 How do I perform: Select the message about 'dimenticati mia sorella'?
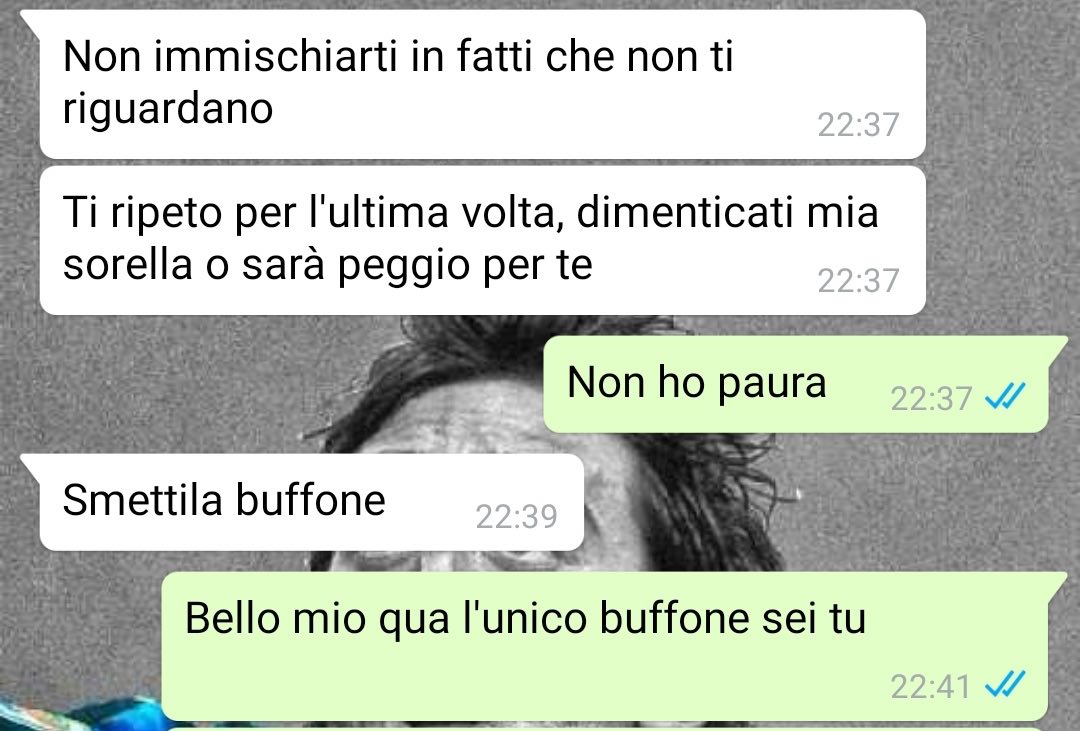(x=482, y=240)
